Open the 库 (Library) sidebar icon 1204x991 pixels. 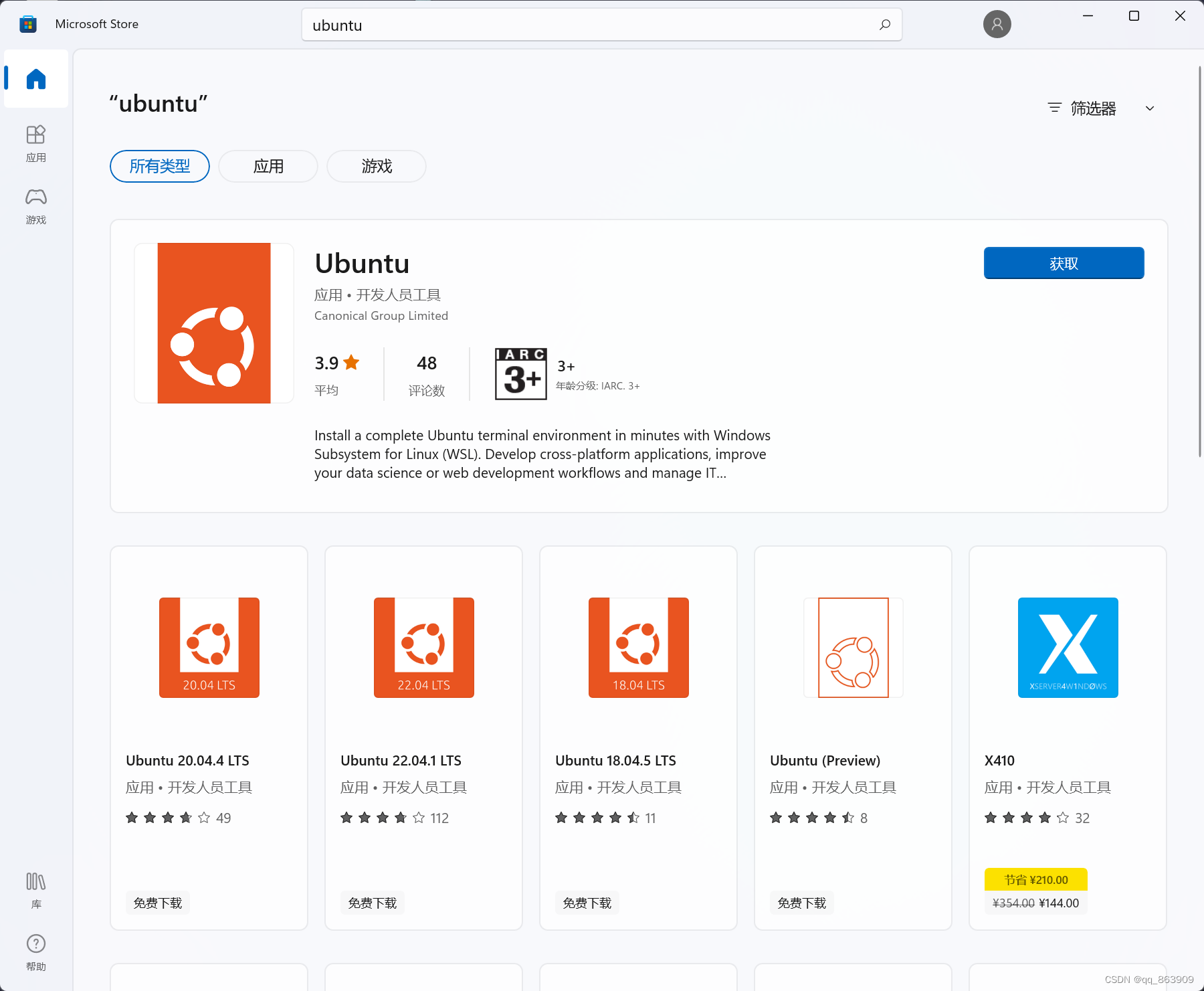36,890
